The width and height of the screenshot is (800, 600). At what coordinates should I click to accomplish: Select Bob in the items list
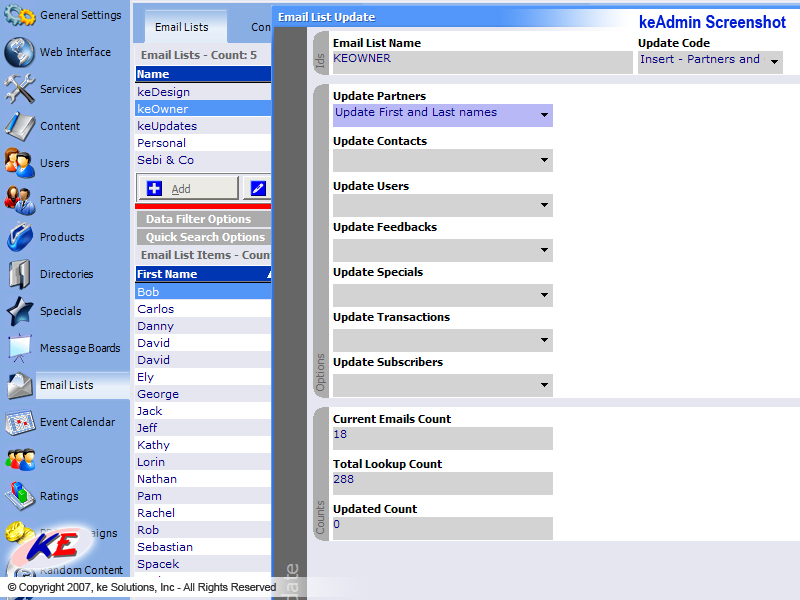[203, 292]
